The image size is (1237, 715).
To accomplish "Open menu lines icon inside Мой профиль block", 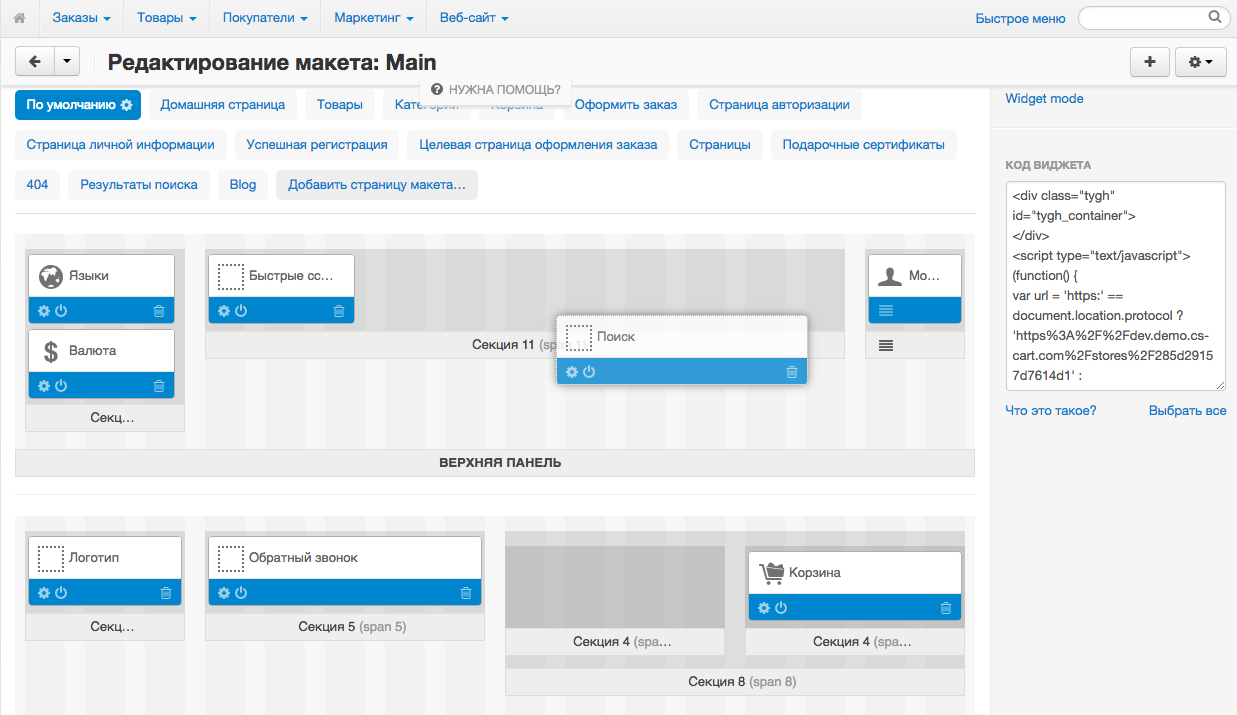I will (886, 311).
